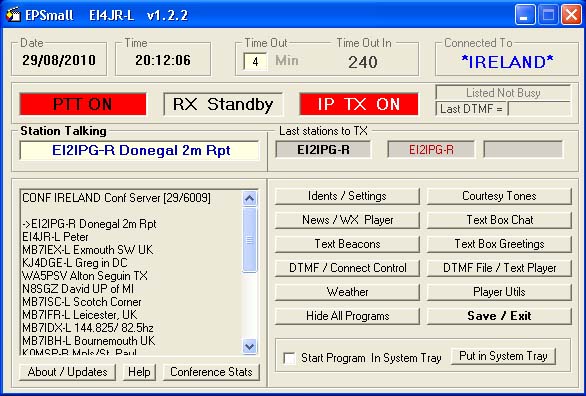Image resolution: width=586 pixels, height=396 pixels.
Task: Open Conference Stats
Action: tap(211, 372)
